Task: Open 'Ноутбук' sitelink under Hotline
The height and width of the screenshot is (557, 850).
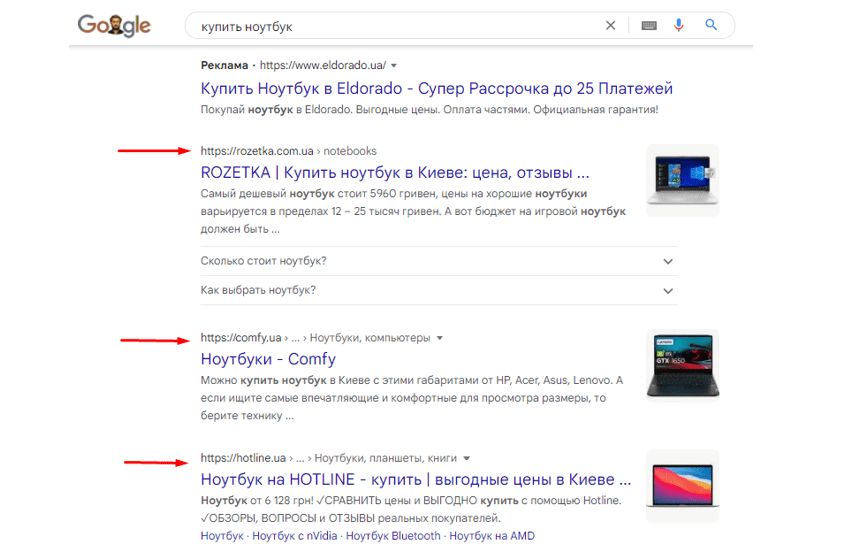Action: [x=222, y=536]
